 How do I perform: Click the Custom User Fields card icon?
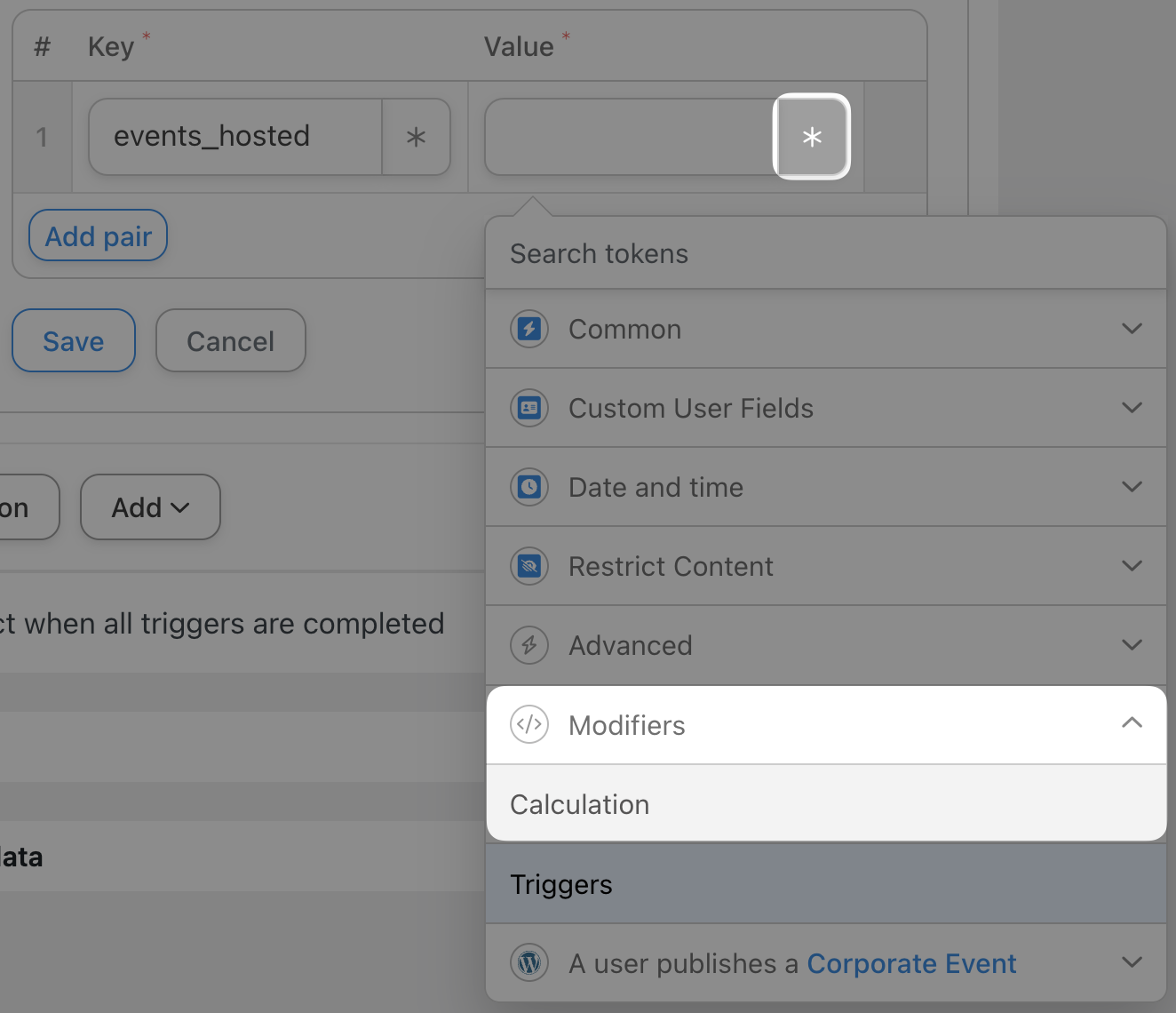529,408
